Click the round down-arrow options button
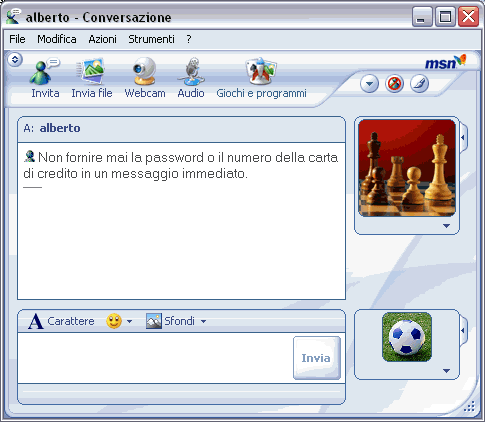The image size is (485, 422). (x=369, y=83)
